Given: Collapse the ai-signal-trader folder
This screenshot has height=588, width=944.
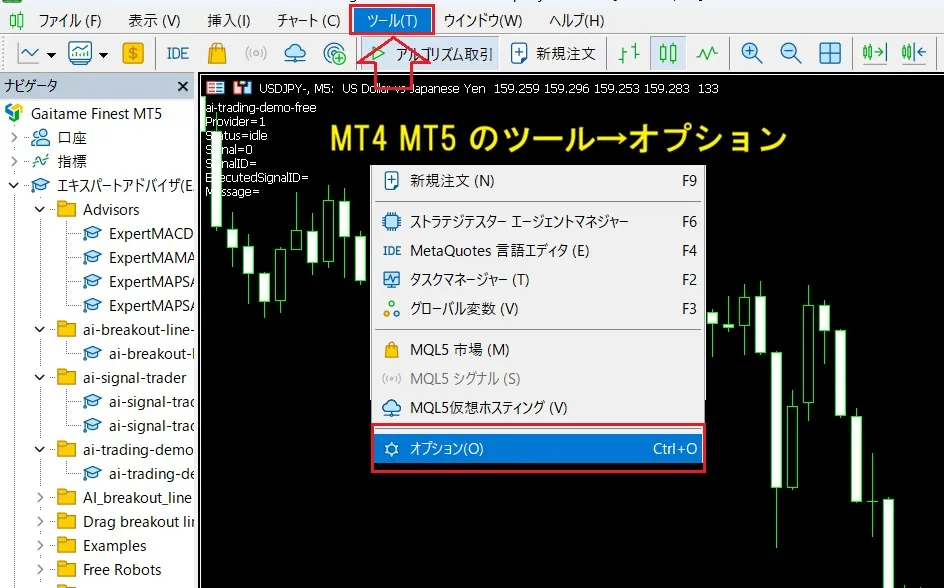Looking at the screenshot, I should (x=40, y=378).
